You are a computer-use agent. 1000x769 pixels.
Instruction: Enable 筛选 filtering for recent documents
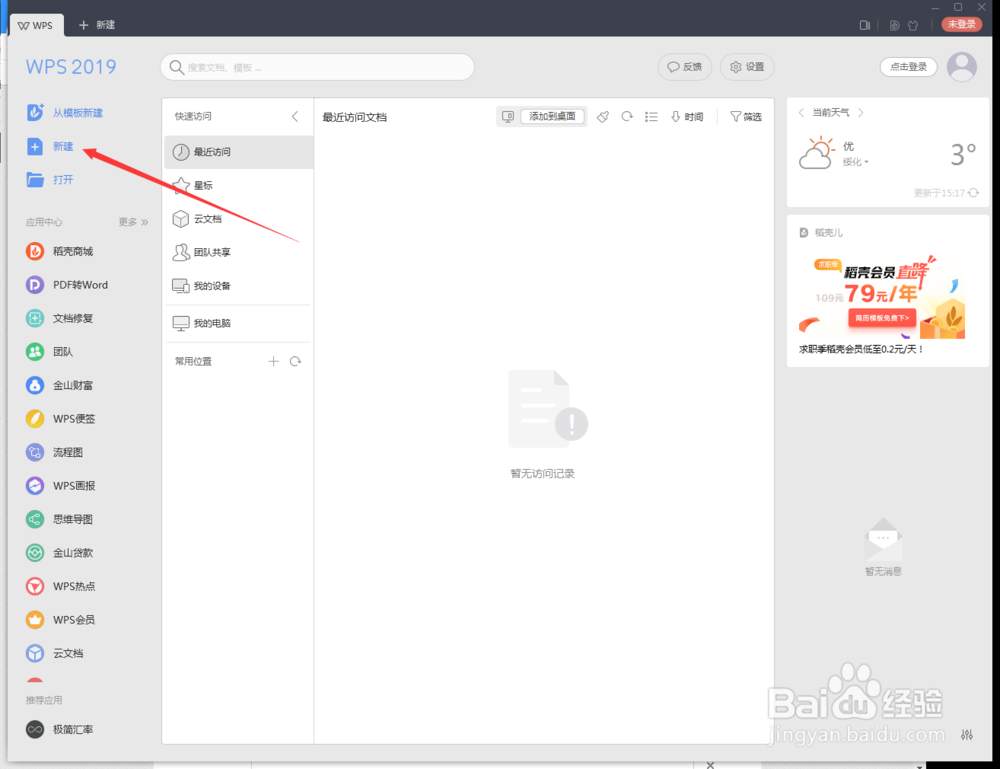click(746, 116)
